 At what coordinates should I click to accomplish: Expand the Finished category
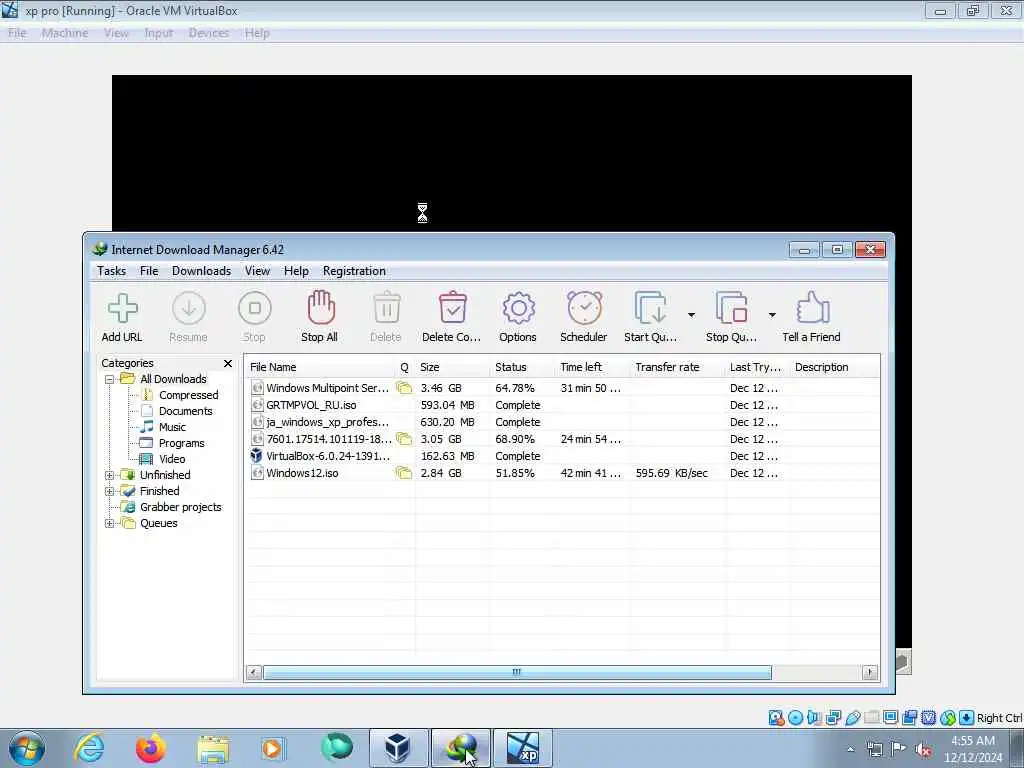point(110,491)
